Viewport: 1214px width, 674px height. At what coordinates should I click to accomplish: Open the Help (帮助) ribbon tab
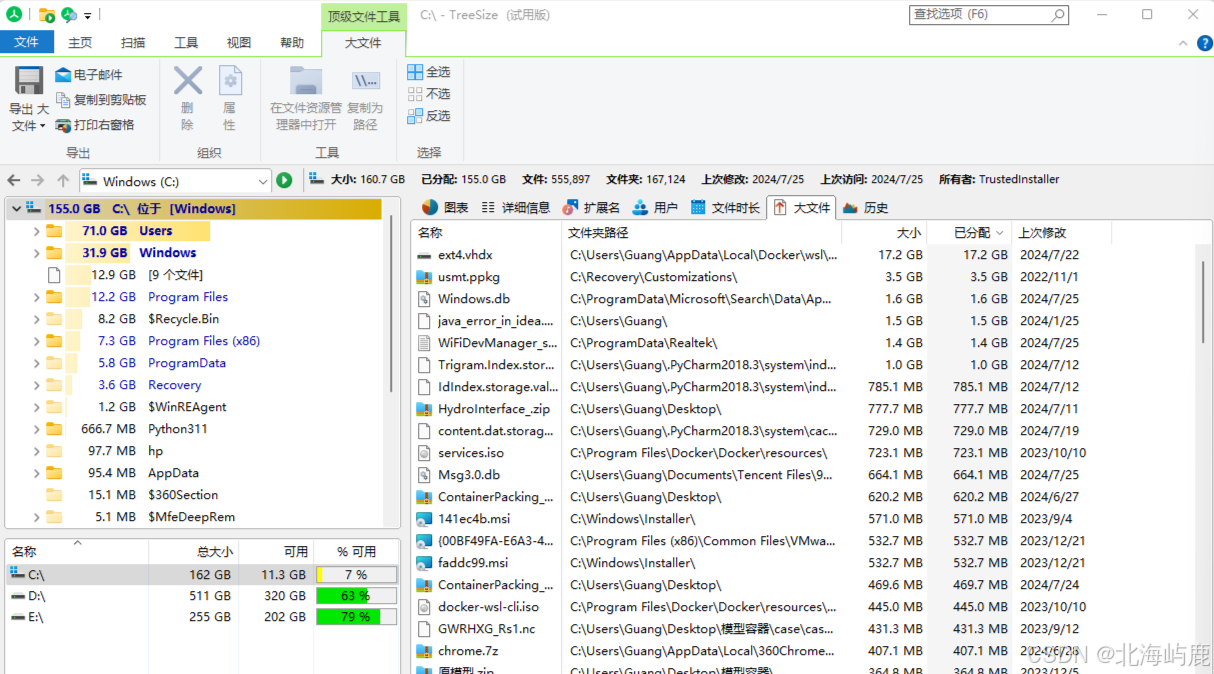pos(292,43)
